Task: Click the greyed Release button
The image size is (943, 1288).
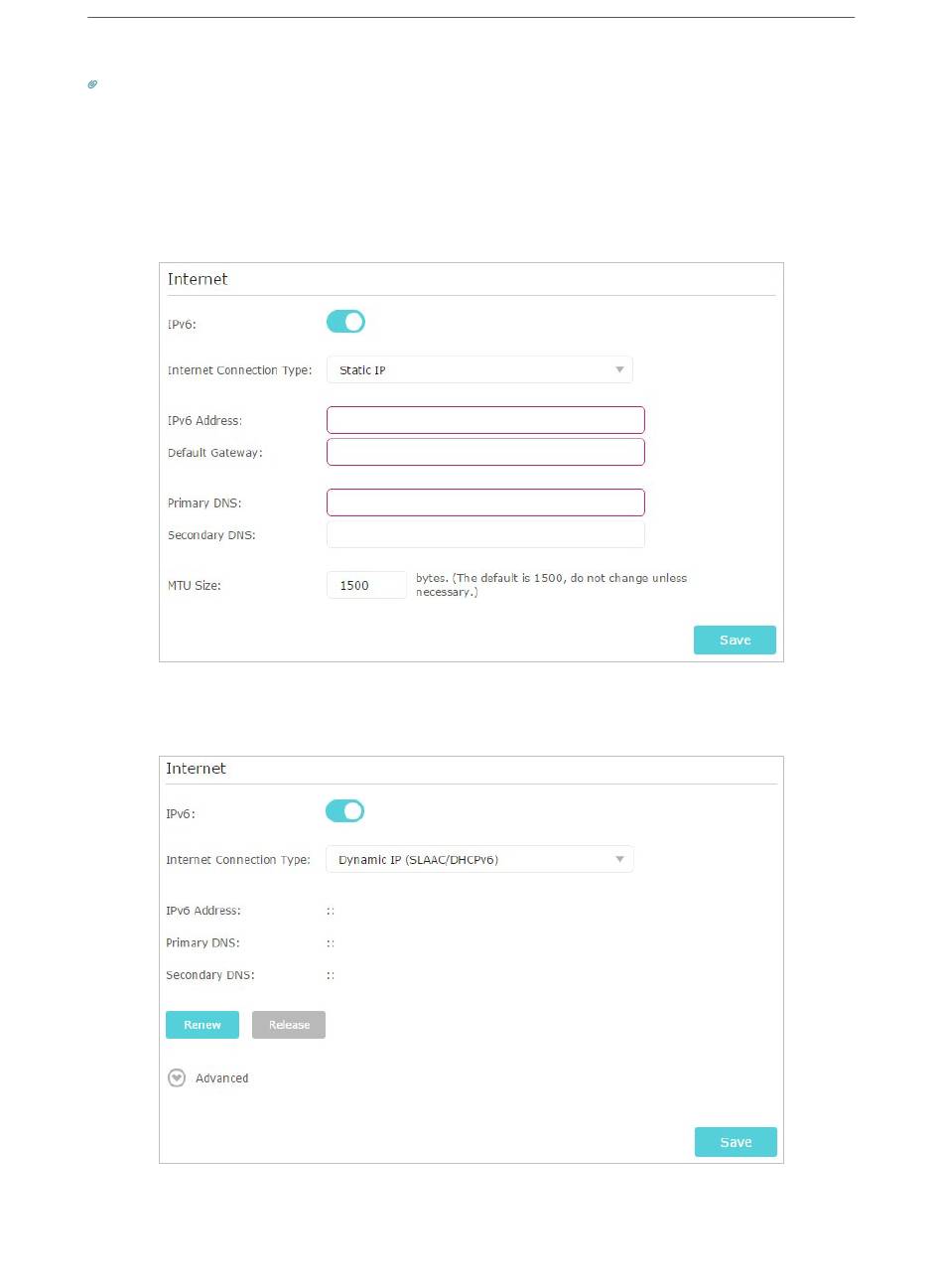Action: (289, 1025)
